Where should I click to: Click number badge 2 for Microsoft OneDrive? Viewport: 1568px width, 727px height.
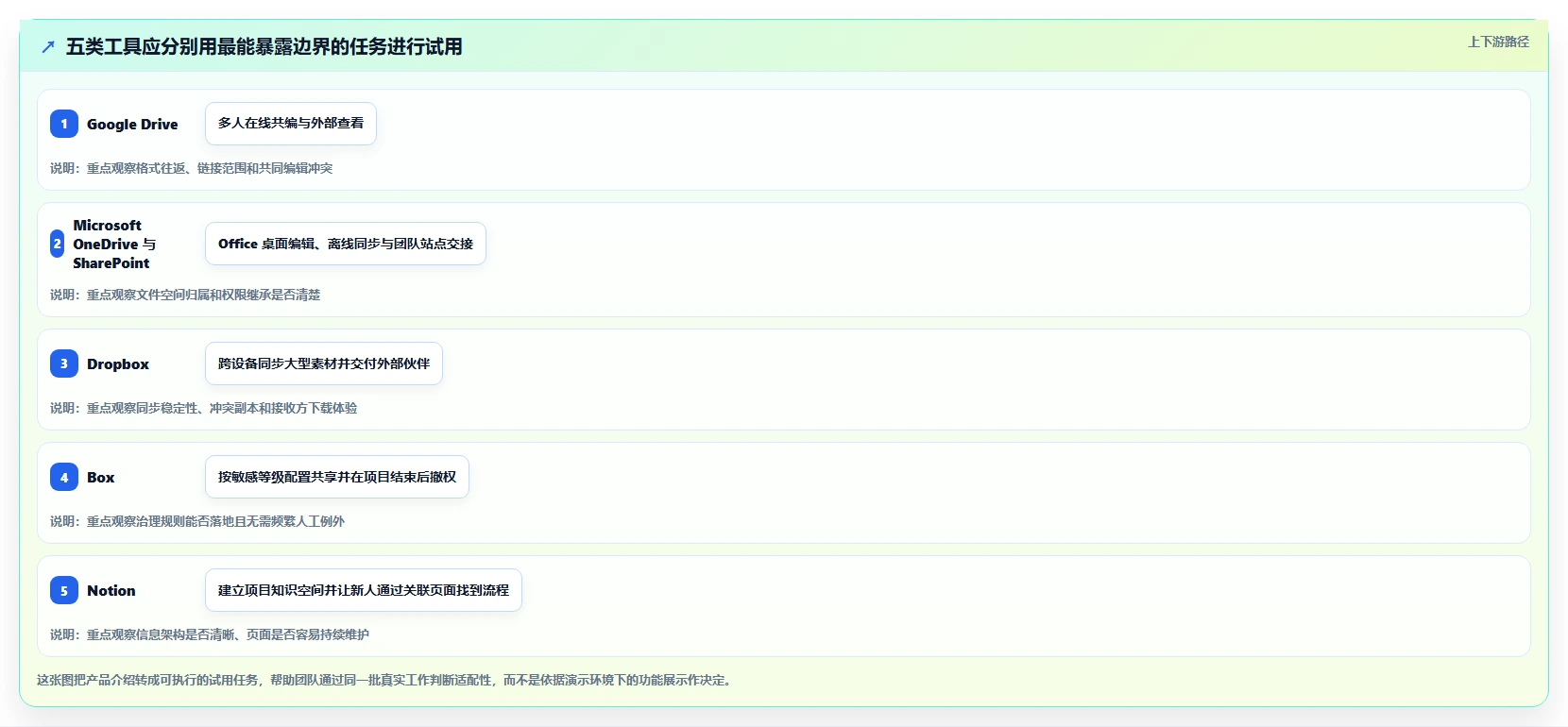point(58,244)
